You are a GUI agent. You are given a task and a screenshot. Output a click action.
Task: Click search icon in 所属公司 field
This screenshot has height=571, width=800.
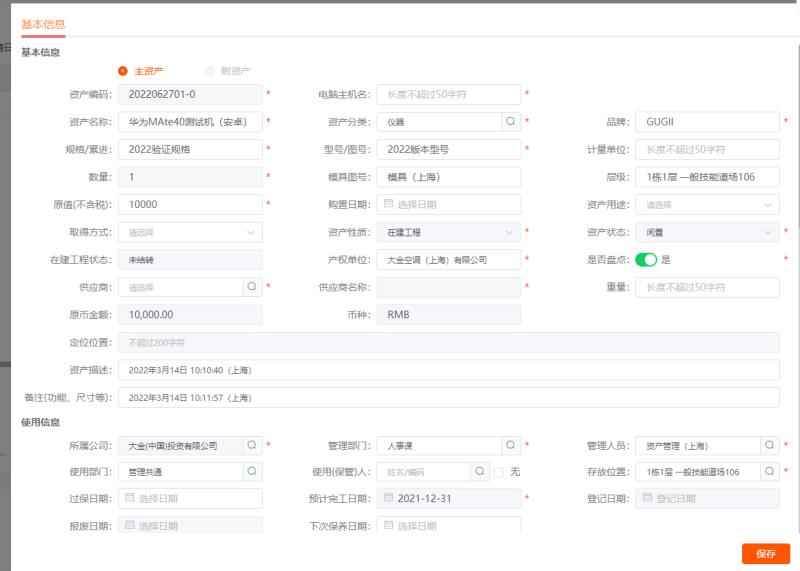click(x=252, y=445)
